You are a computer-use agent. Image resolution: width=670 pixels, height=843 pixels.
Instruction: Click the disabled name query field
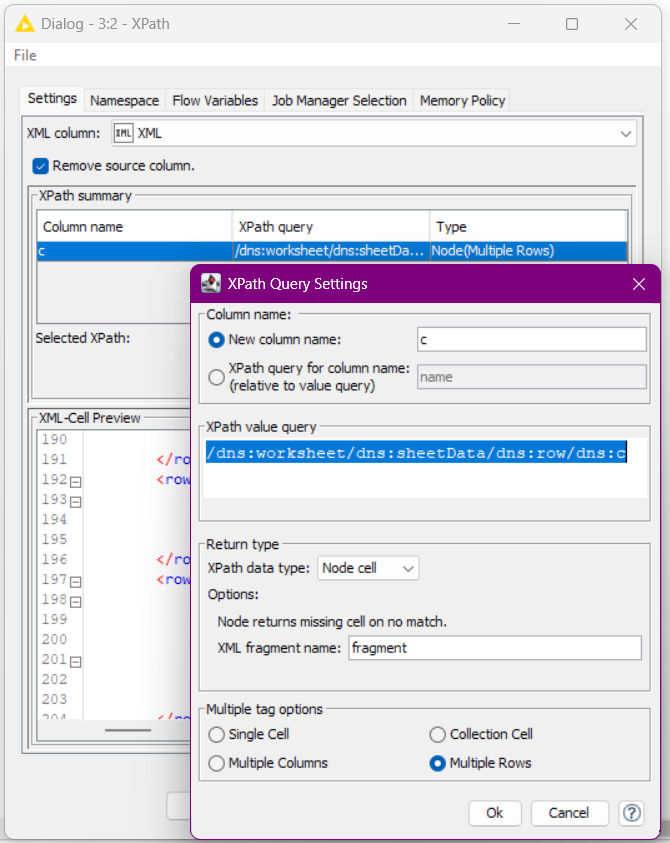[532, 377]
